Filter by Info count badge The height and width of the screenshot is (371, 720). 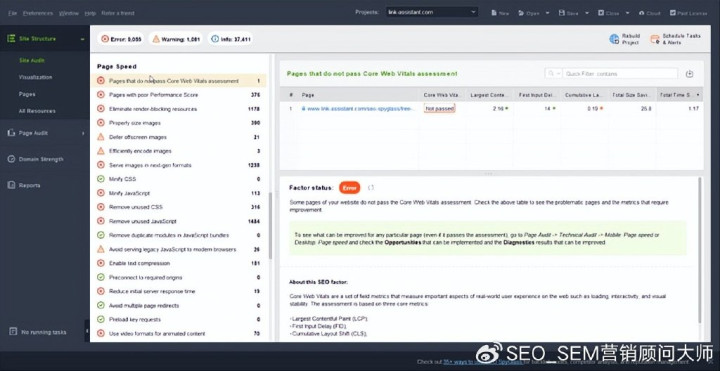pos(231,39)
